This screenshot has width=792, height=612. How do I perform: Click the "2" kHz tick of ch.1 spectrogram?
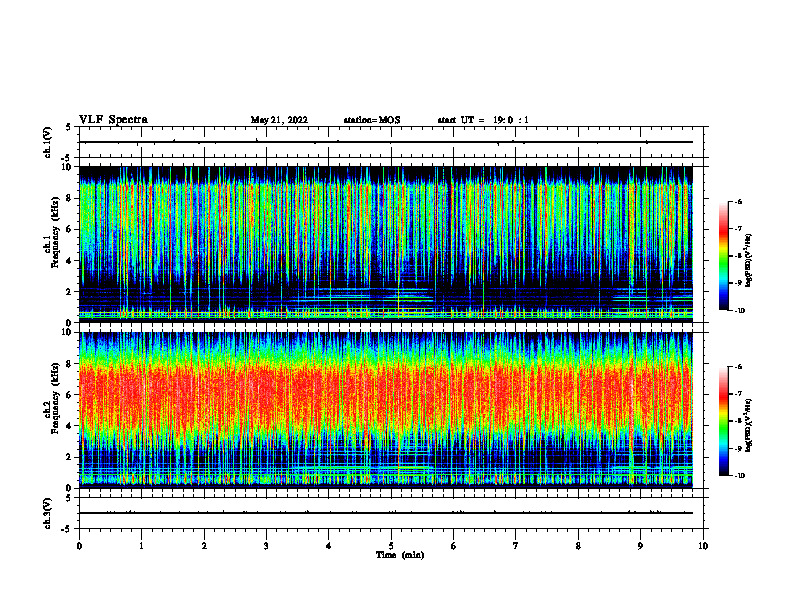[69, 291]
